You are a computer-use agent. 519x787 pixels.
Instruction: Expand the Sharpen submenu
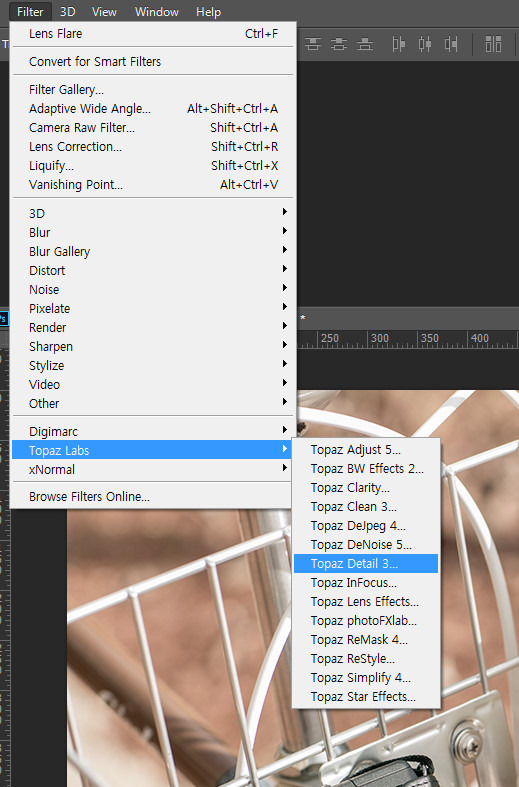[153, 347]
